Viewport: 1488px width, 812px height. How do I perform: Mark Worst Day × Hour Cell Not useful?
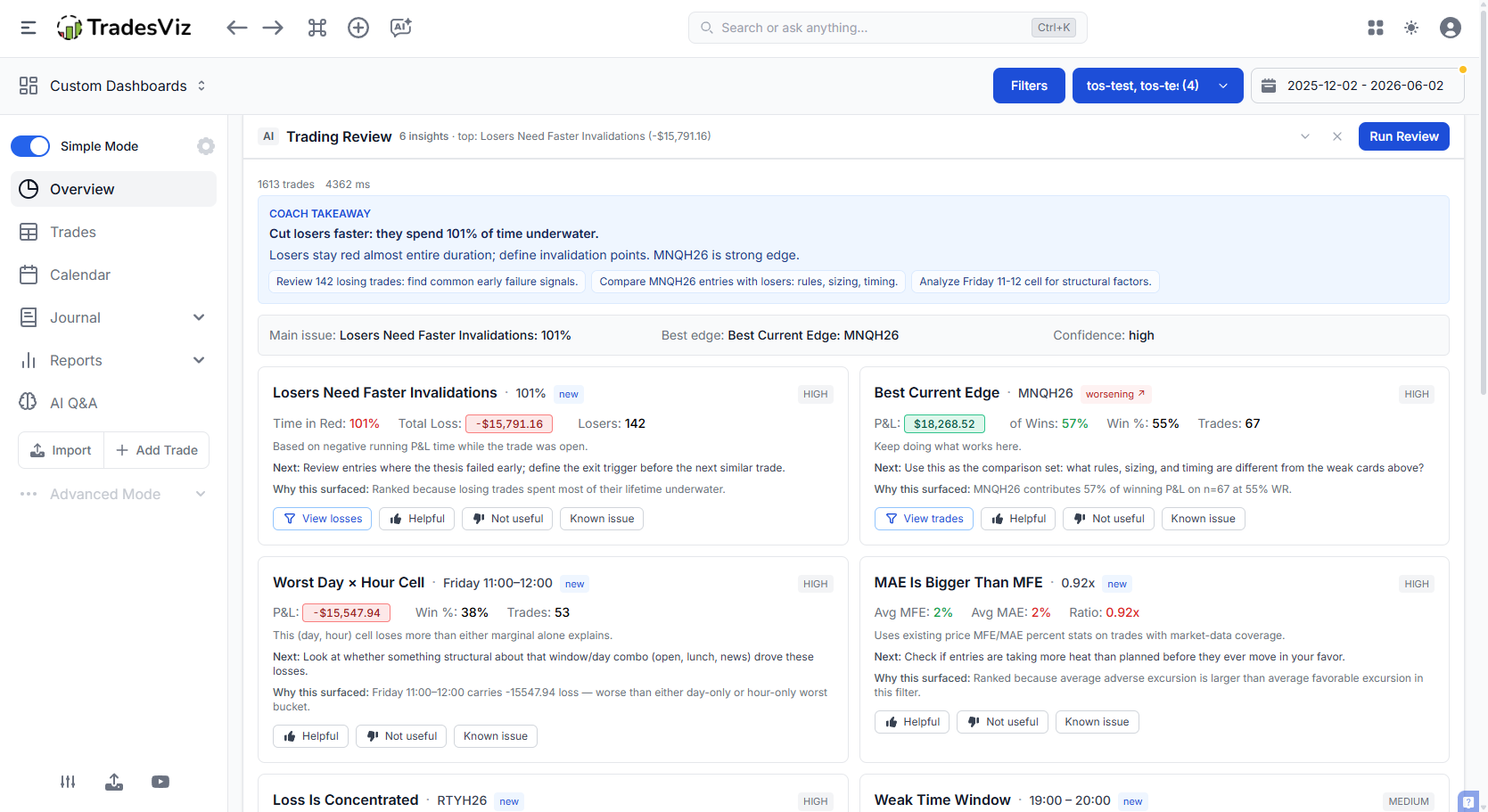point(402,736)
